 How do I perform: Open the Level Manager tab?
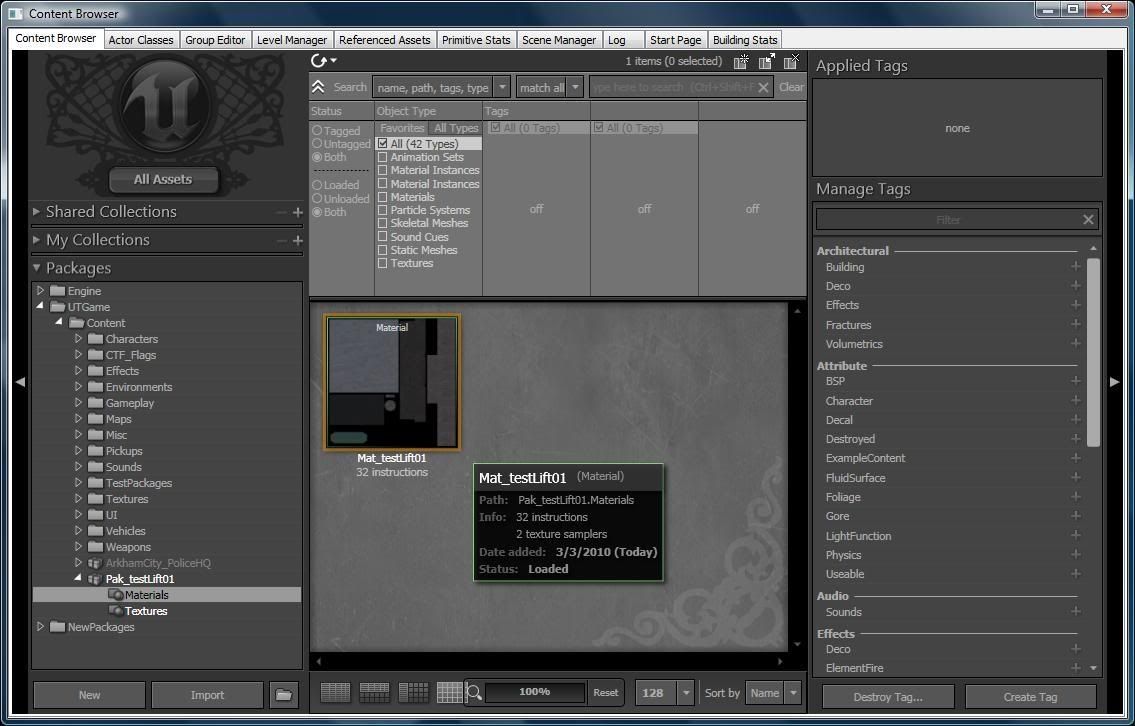(292, 40)
